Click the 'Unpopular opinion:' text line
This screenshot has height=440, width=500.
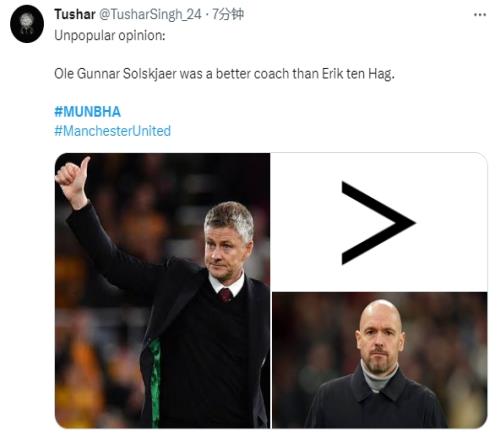[x=110, y=35]
